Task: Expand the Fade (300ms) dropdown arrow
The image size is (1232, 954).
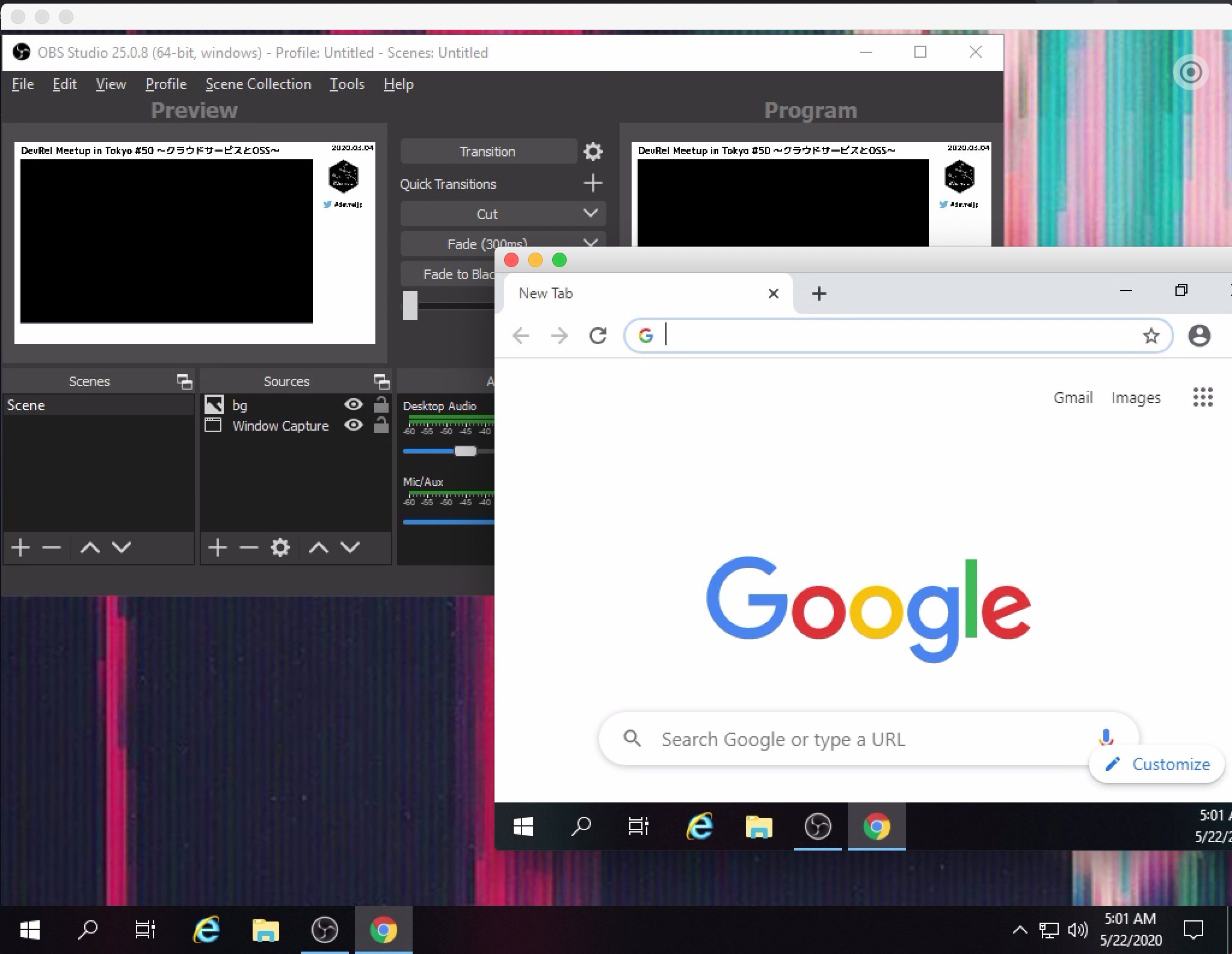Action: click(x=590, y=242)
